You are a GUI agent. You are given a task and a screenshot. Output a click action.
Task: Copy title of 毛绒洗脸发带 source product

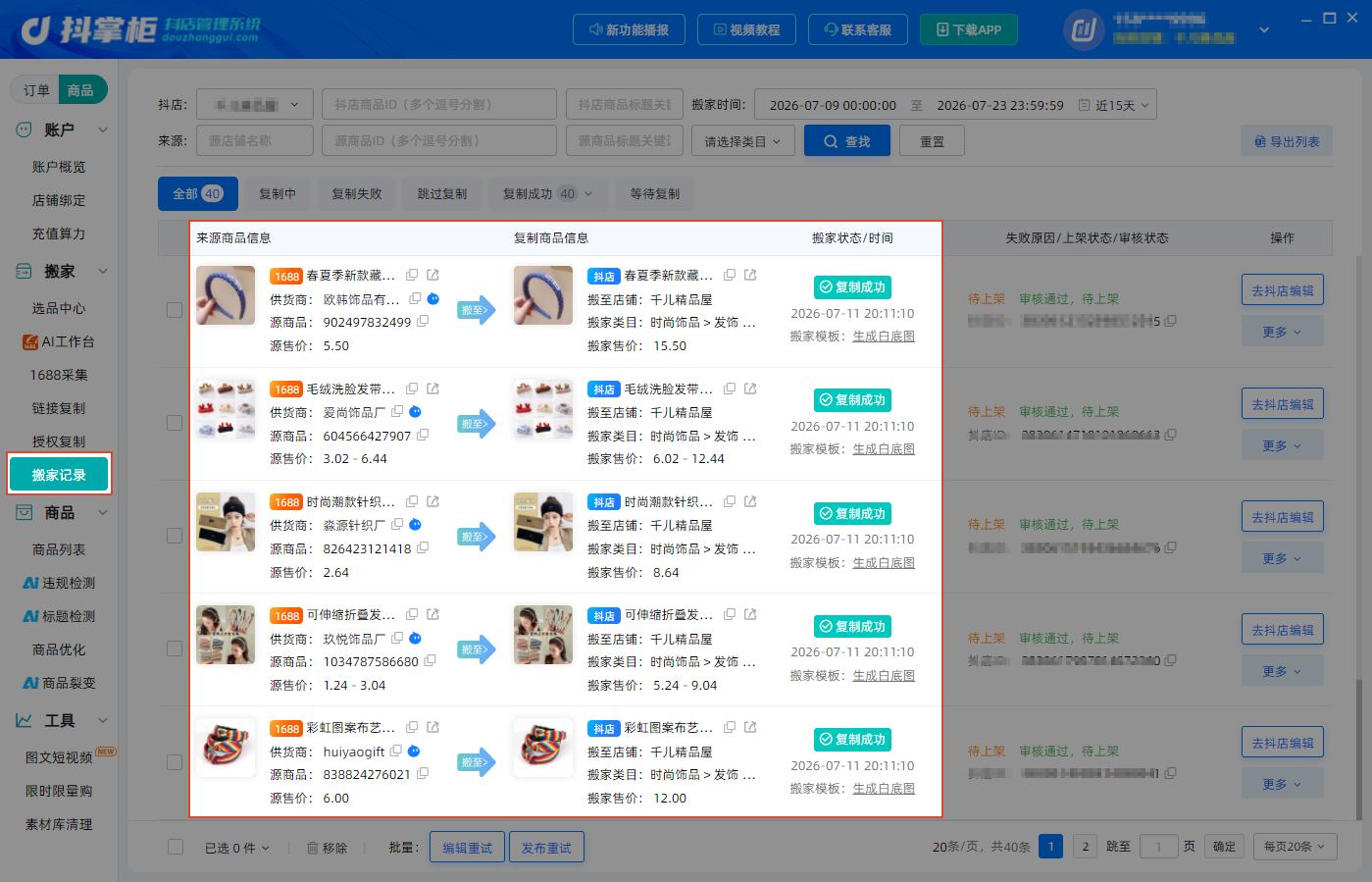pos(412,389)
